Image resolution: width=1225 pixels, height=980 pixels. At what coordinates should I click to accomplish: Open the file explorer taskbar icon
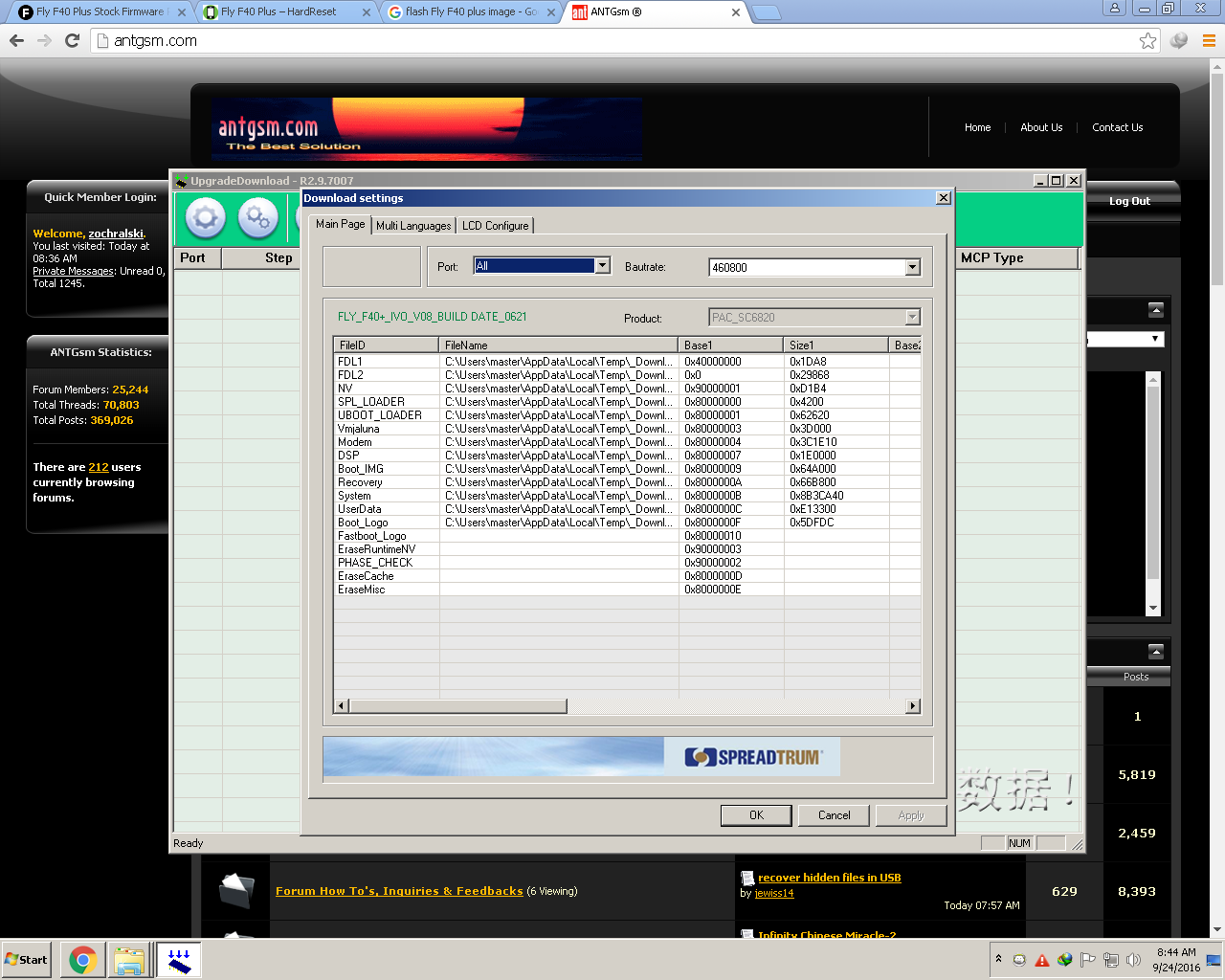[x=129, y=960]
